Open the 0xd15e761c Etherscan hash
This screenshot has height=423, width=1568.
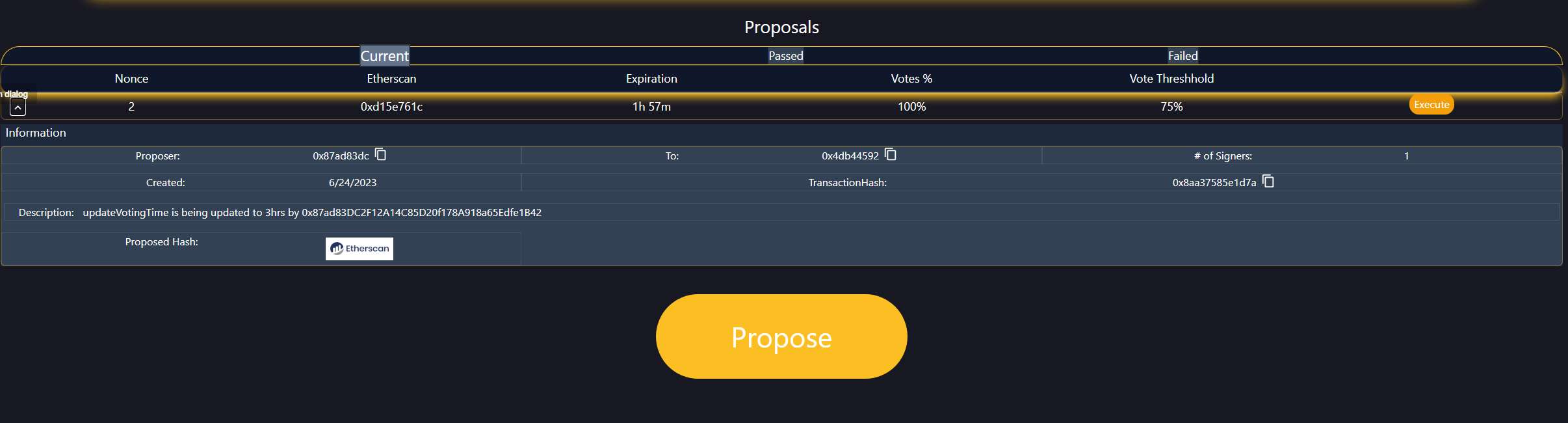click(x=391, y=107)
